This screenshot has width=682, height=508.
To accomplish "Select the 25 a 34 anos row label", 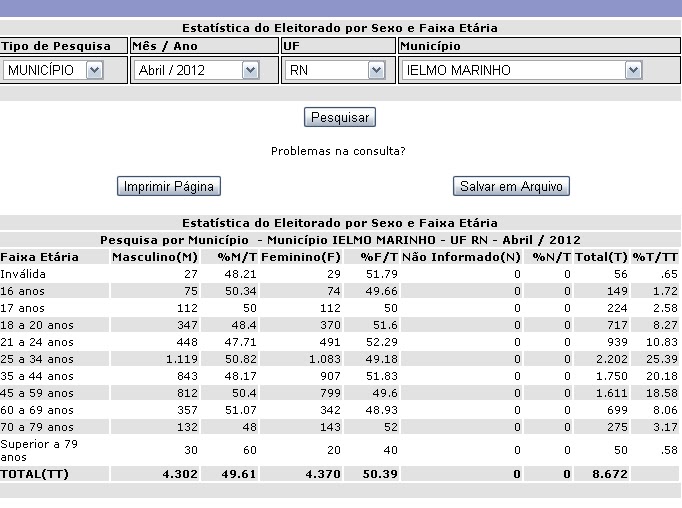I will coord(37,359).
